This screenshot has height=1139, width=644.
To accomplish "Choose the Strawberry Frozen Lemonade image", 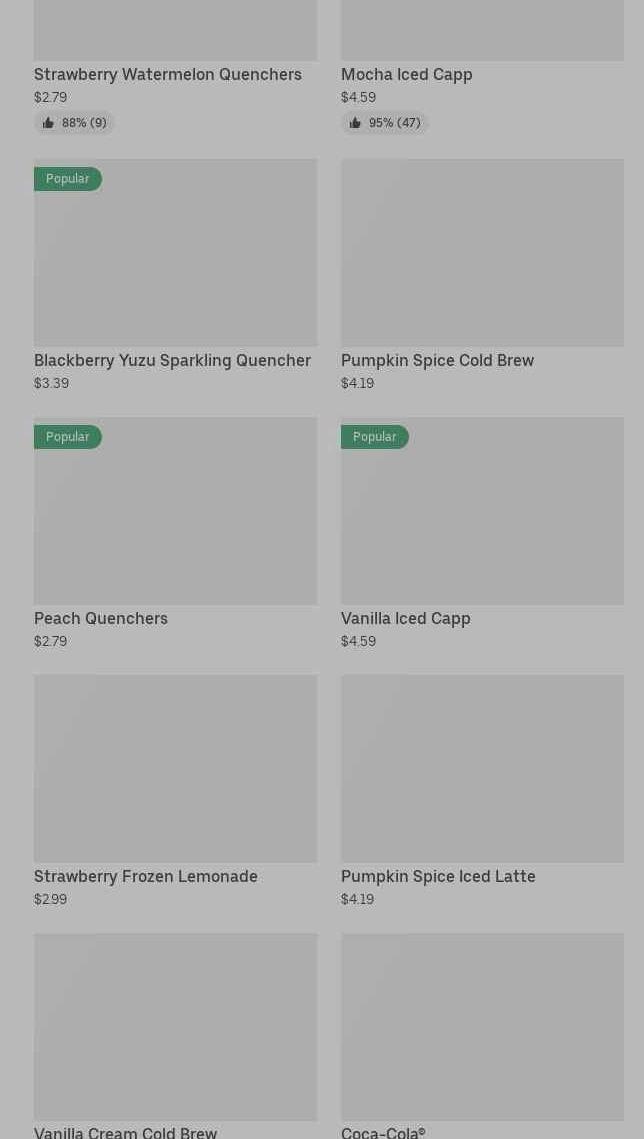I will 175,768.
